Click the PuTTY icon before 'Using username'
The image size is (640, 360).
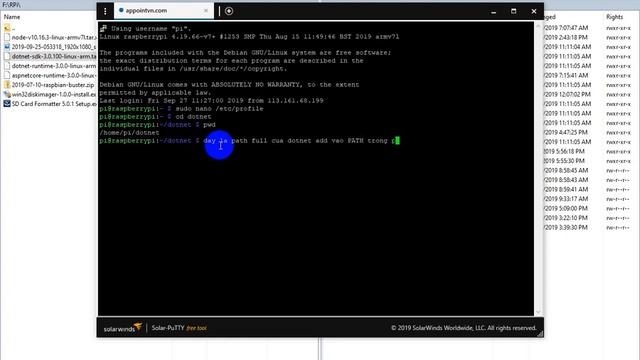tap(103, 29)
